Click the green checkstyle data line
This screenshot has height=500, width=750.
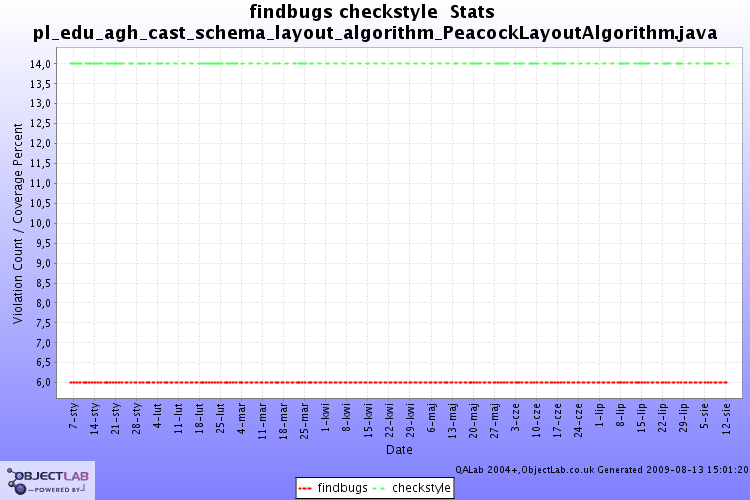tap(400, 63)
